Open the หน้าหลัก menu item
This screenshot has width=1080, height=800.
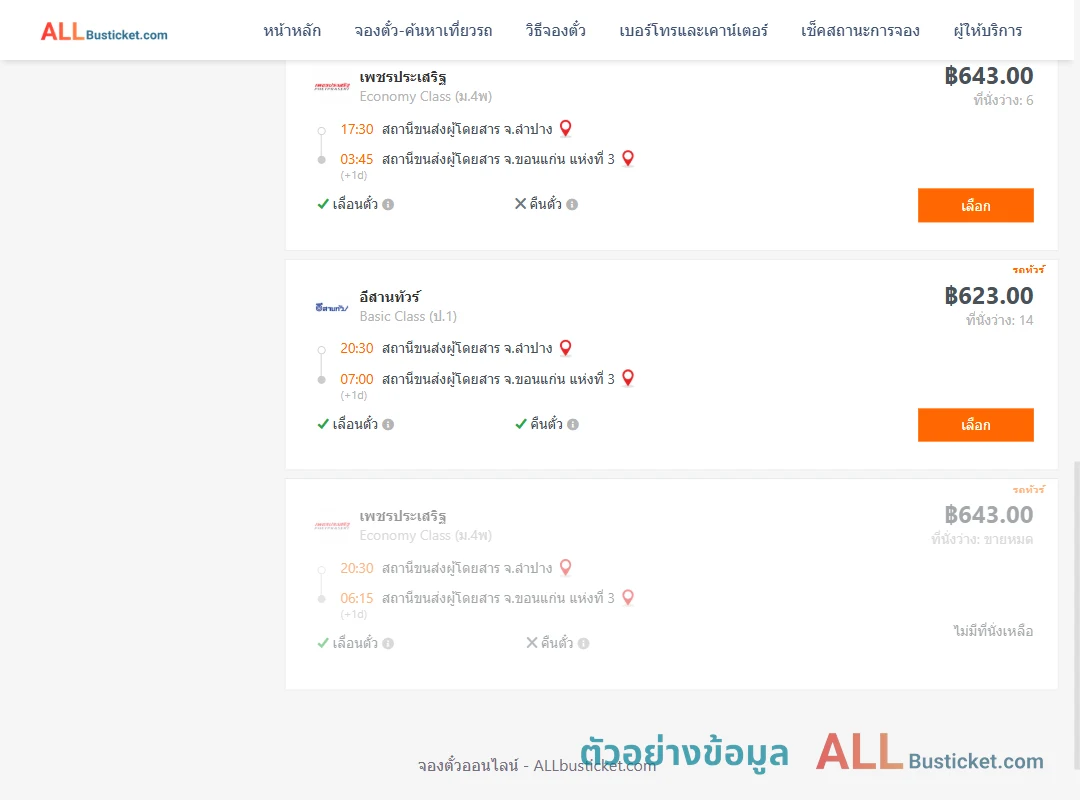(x=292, y=30)
